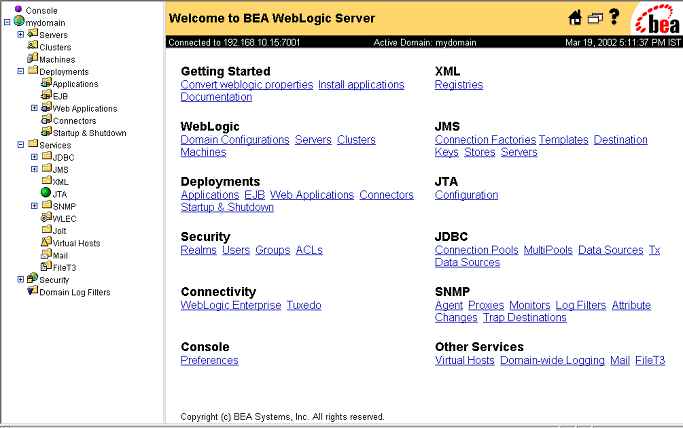This screenshot has width=683, height=428.
Task: Click the green JTA ball icon
Action: [46, 192]
